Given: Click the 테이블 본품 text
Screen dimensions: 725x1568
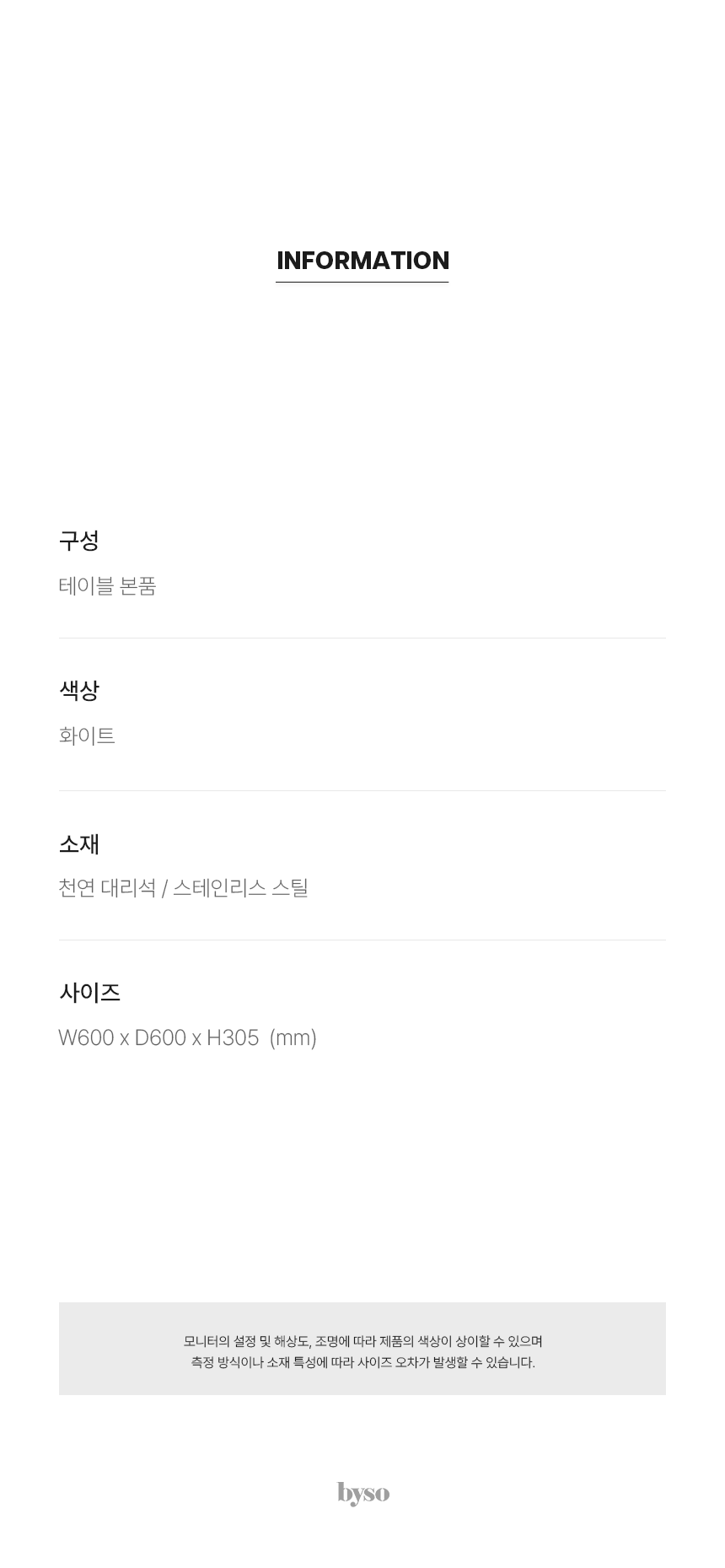Looking at the screenshot, I should point(108,586).
